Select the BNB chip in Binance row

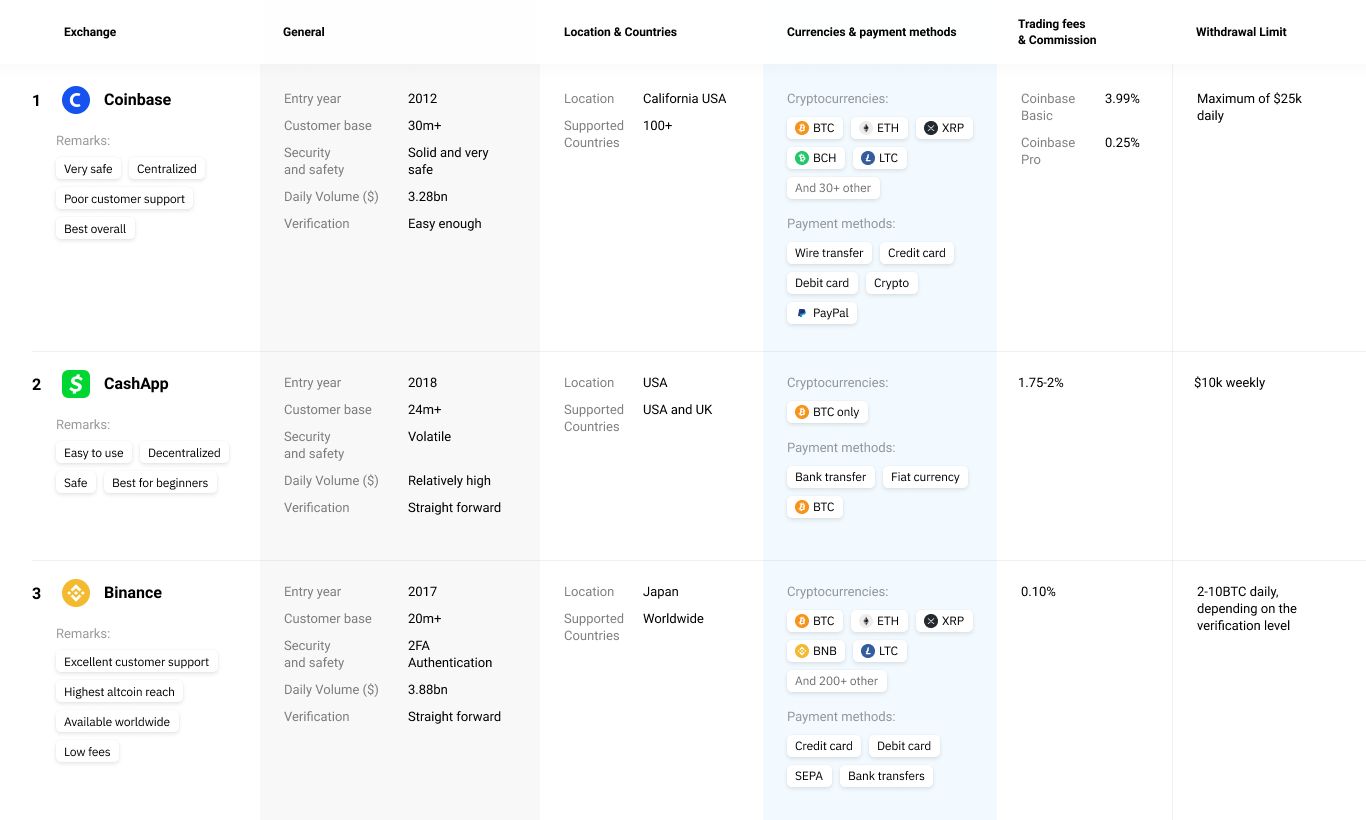tap(815, 651)
